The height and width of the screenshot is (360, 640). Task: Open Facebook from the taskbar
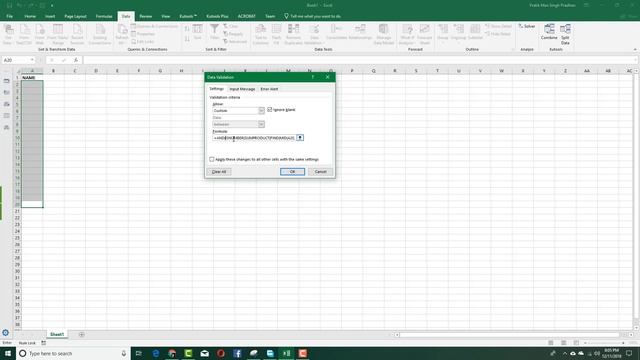pos(237,353)
